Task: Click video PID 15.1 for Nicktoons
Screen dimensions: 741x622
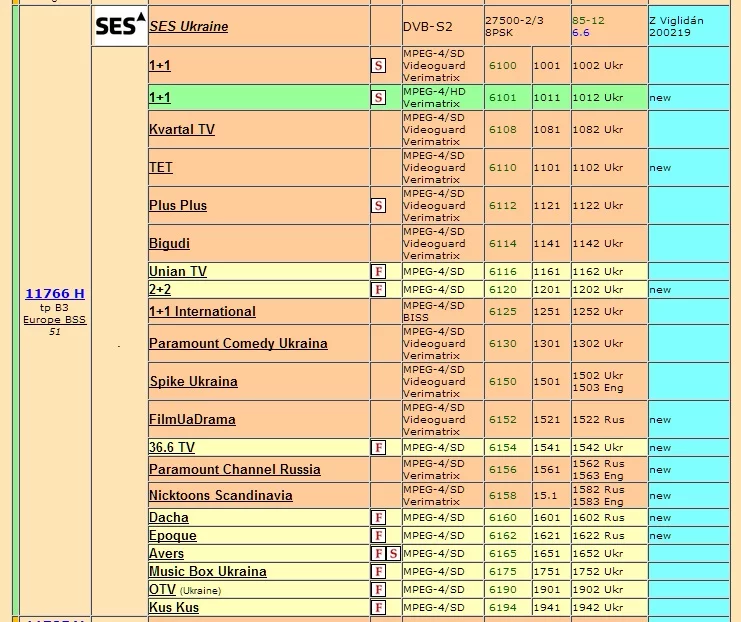Action: pyautogui.click(x=545, y=495)
